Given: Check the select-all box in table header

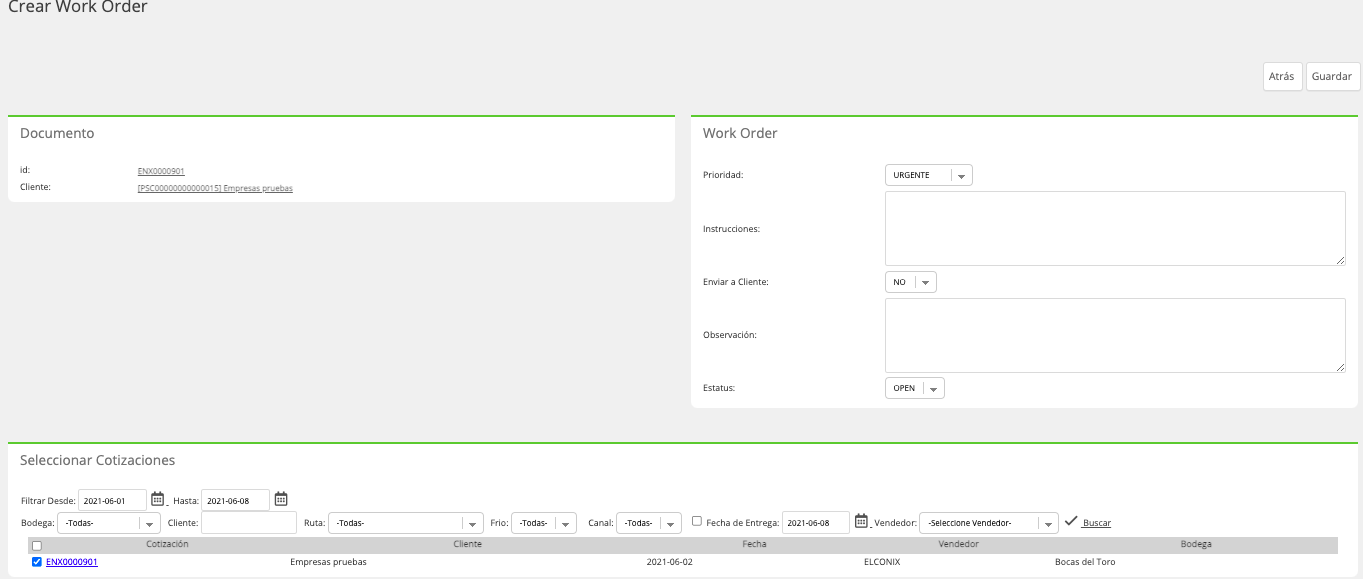Looking at the screenshot, I should [x=37, y=546].
